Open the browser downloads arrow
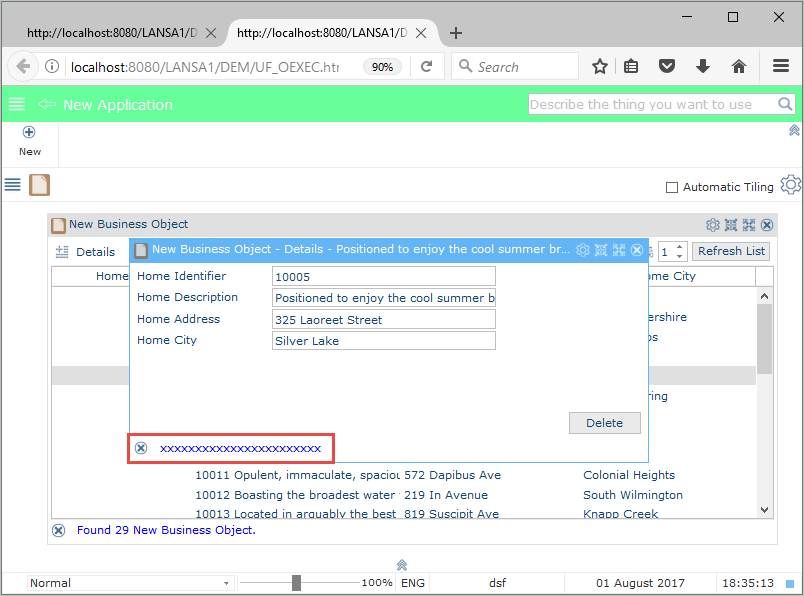 coord(703,67)
